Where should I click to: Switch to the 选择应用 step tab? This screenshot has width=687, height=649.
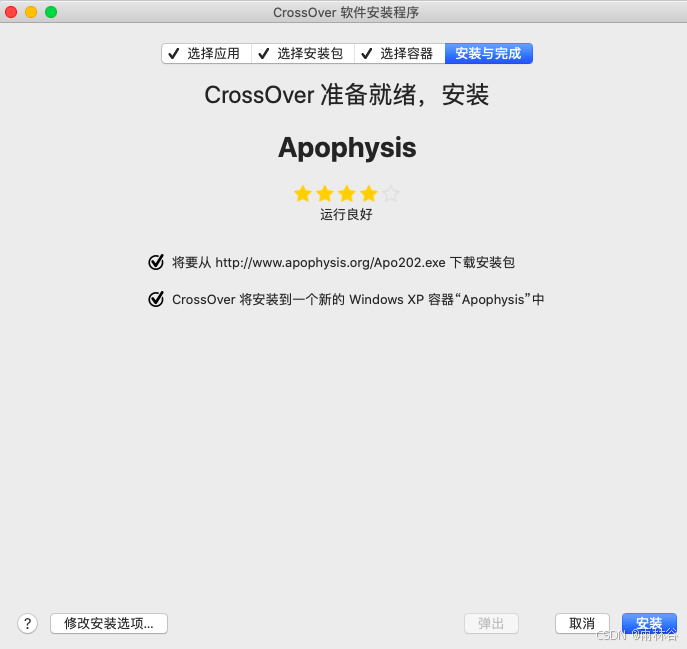pyautogui.click(x=206, y=53)
